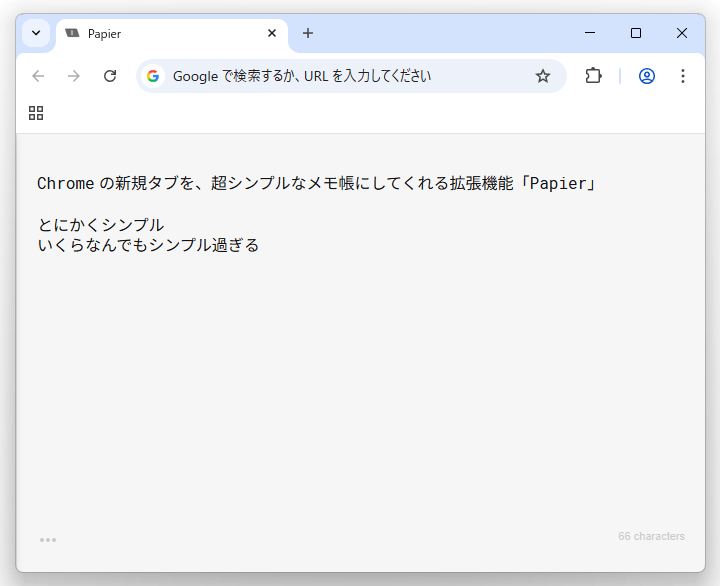Go forward using the forward arrow
Image resolution: width=720 pixels, height=586 pixels.
pyautogui.click(x=74, y=76)
